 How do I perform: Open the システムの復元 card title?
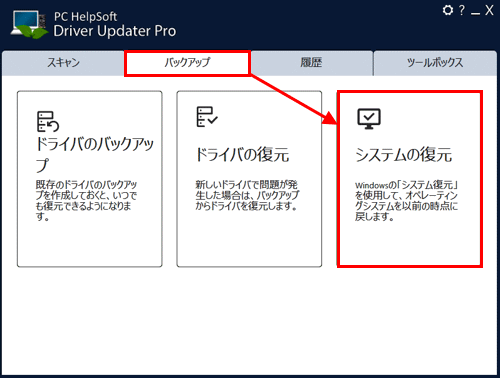point(404,155)
